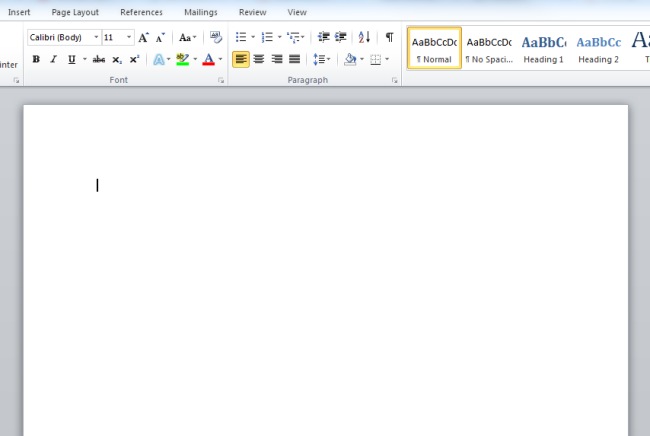Open the Page Layout tab
This screenshot has width=650, height=436.
[75, 12]
